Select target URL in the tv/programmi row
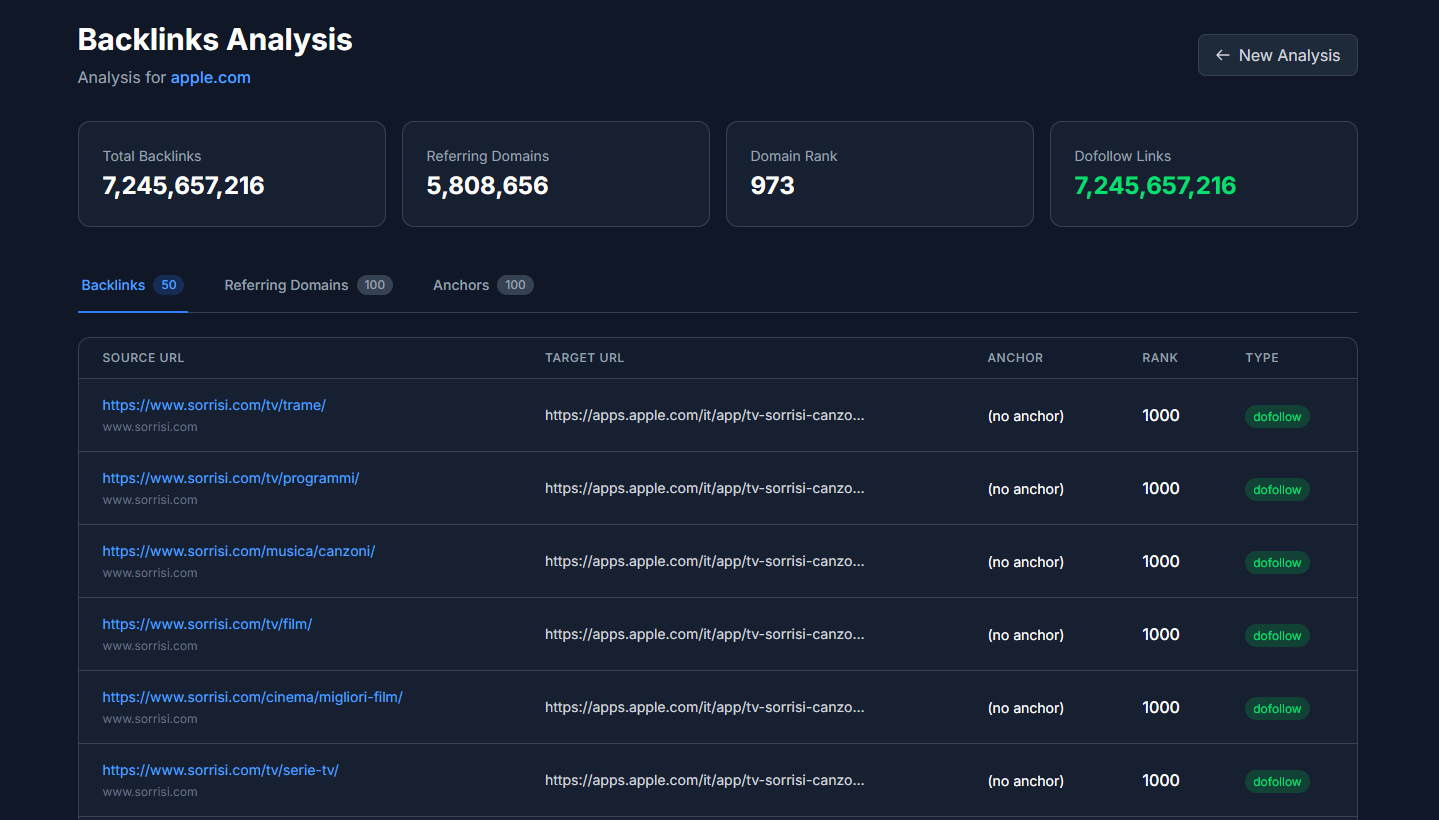Viewport: 1439px width, 820px height. pos(705,488)
